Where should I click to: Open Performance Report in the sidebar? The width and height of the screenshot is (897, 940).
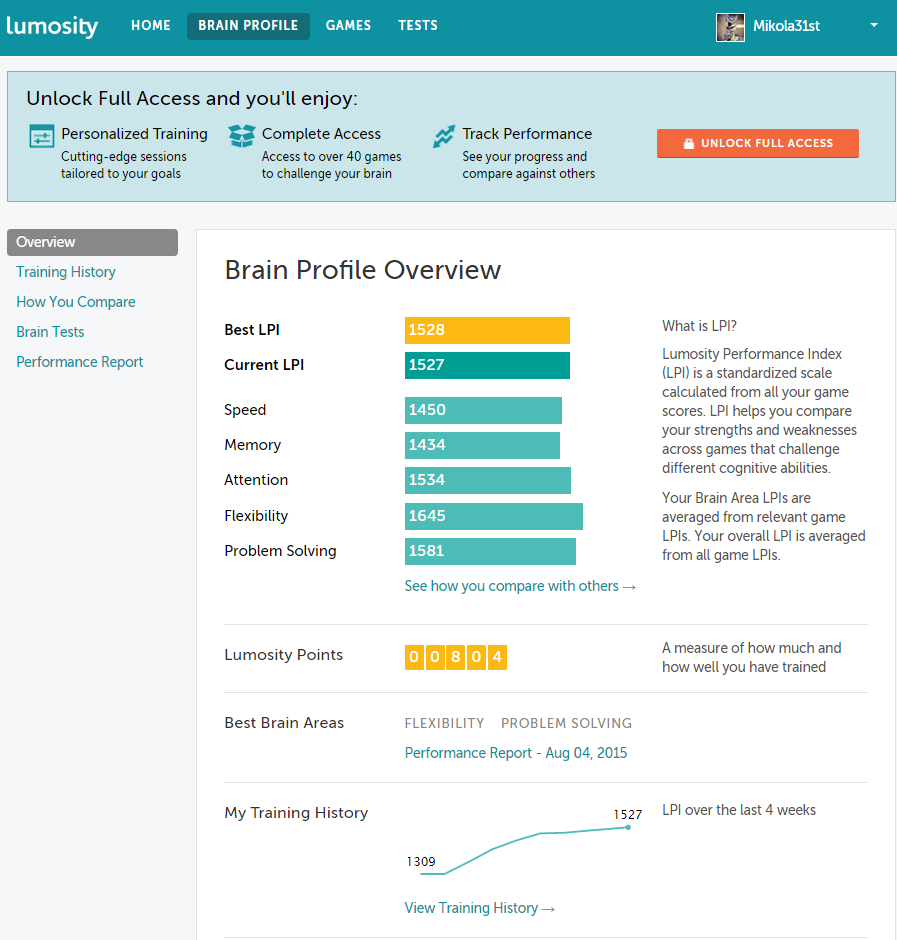(x=80, y=362)
